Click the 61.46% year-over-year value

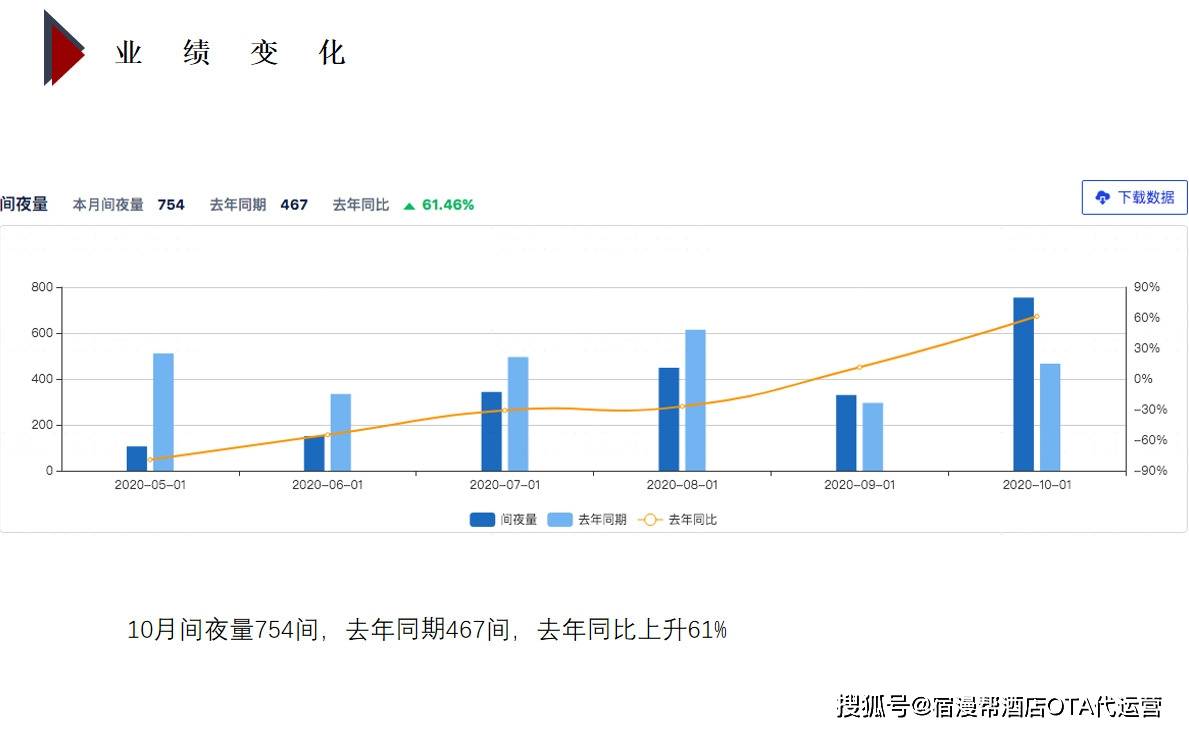coord(448,205)
